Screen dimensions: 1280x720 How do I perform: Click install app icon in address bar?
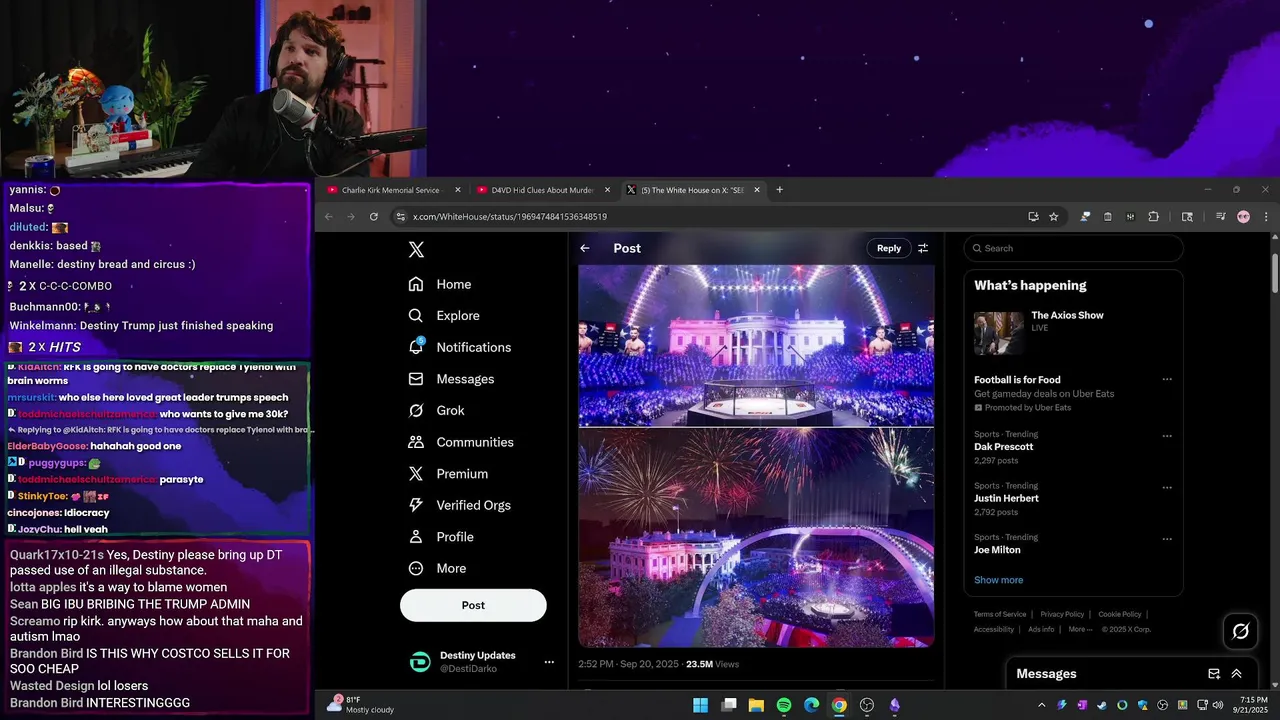1033,216
